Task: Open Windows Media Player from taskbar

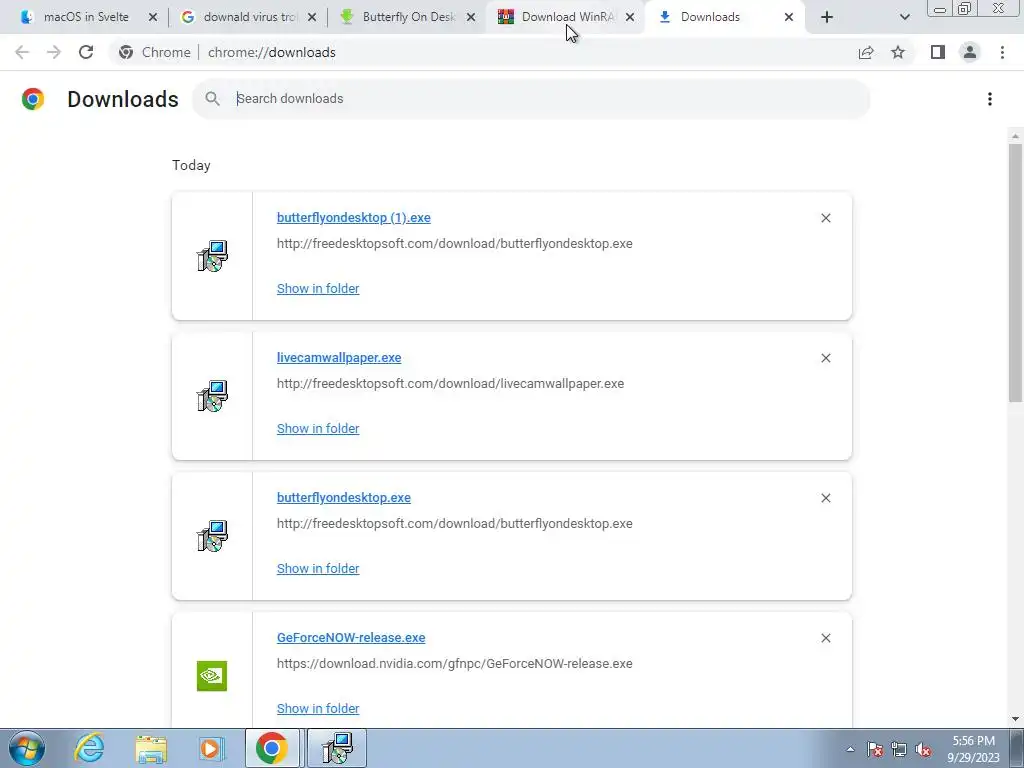Action: pyautogui.click(x=210, y=748)
